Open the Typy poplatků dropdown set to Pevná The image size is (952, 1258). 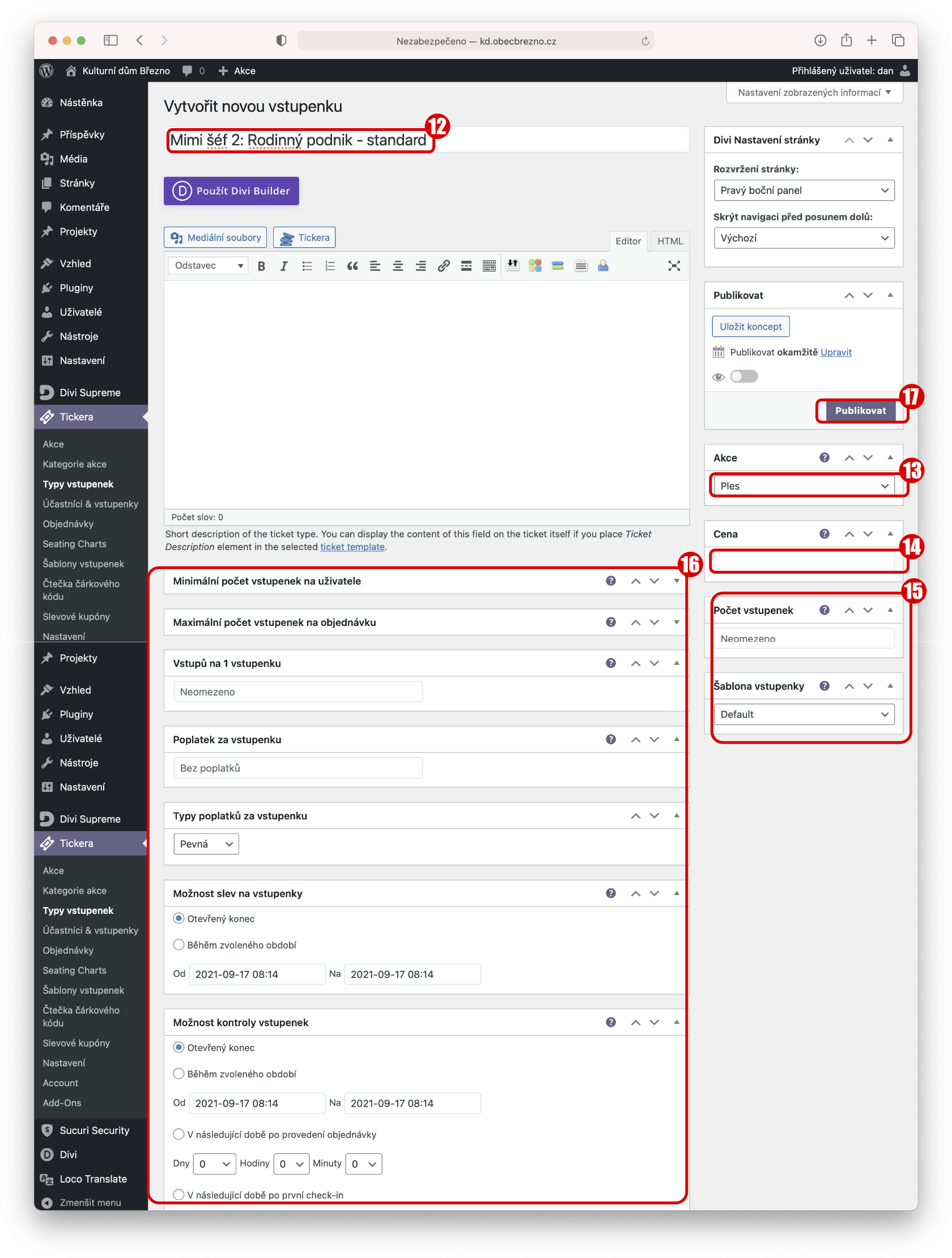coord(206,844)
